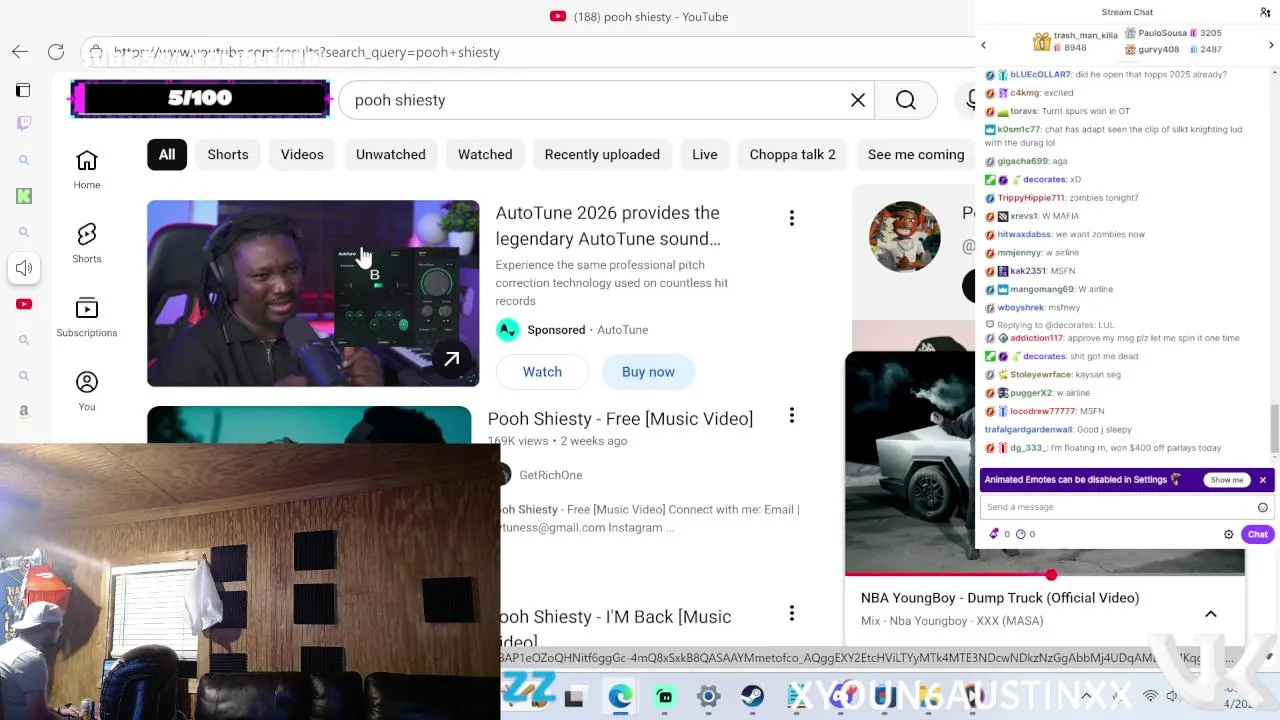Open Steam from the taskbar
The height and width of the screenshot is (720, 1280).
coord(752,697)
